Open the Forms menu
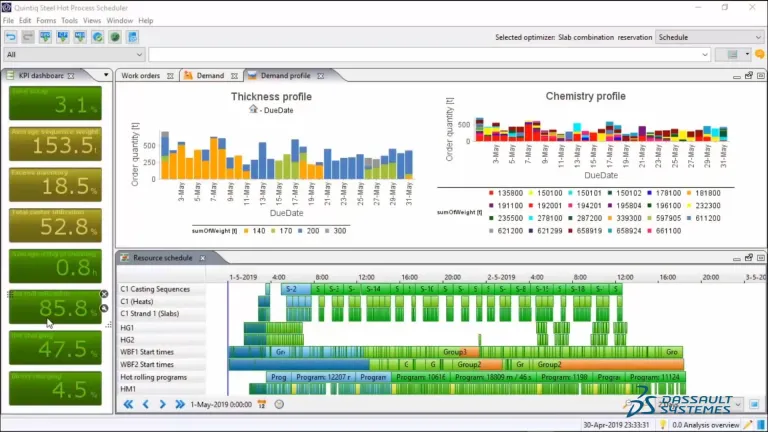 46,20
